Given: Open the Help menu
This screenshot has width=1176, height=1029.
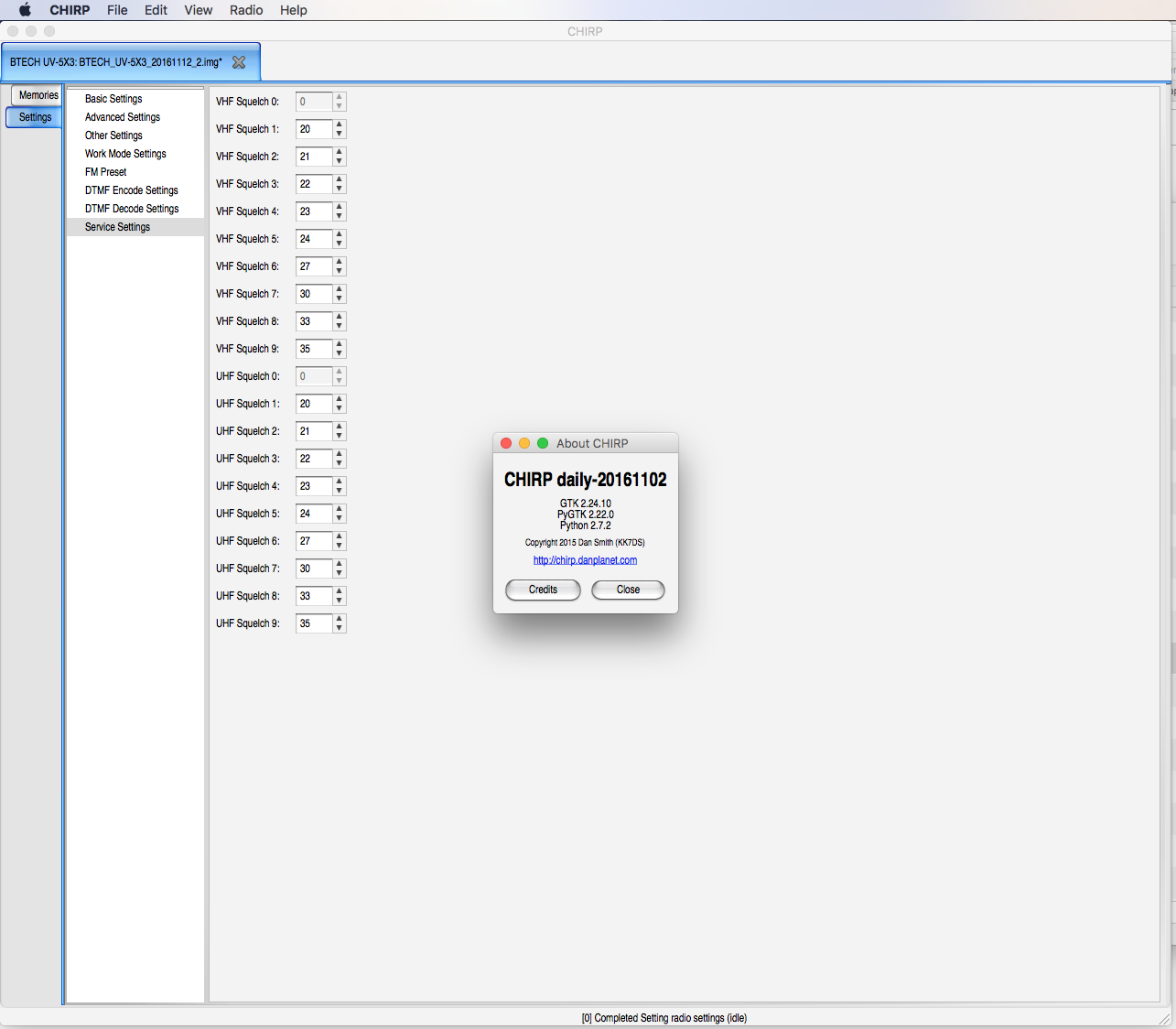Looking at the screenshot, I should click(294, 10).
